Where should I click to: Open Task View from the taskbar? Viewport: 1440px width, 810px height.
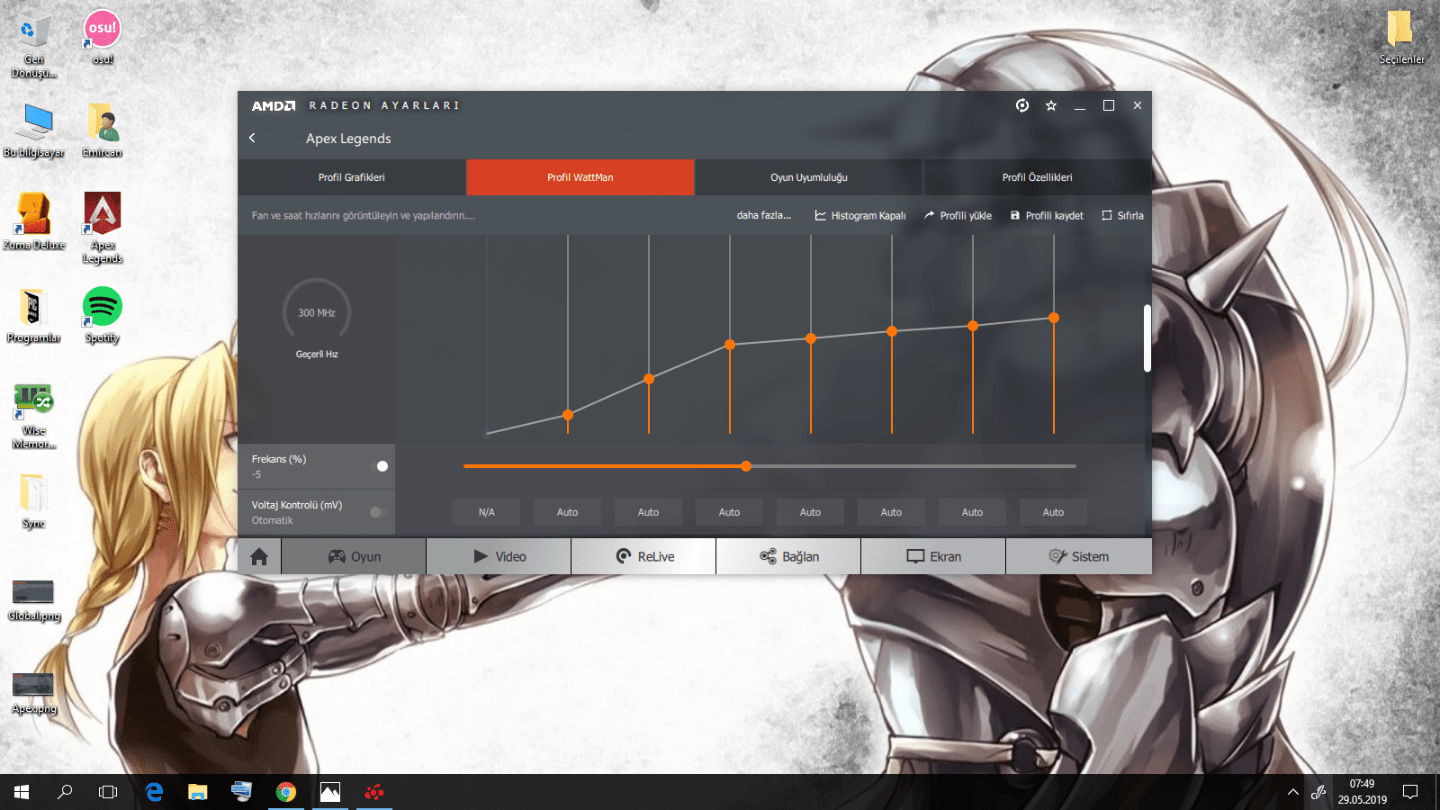(108, 792)
